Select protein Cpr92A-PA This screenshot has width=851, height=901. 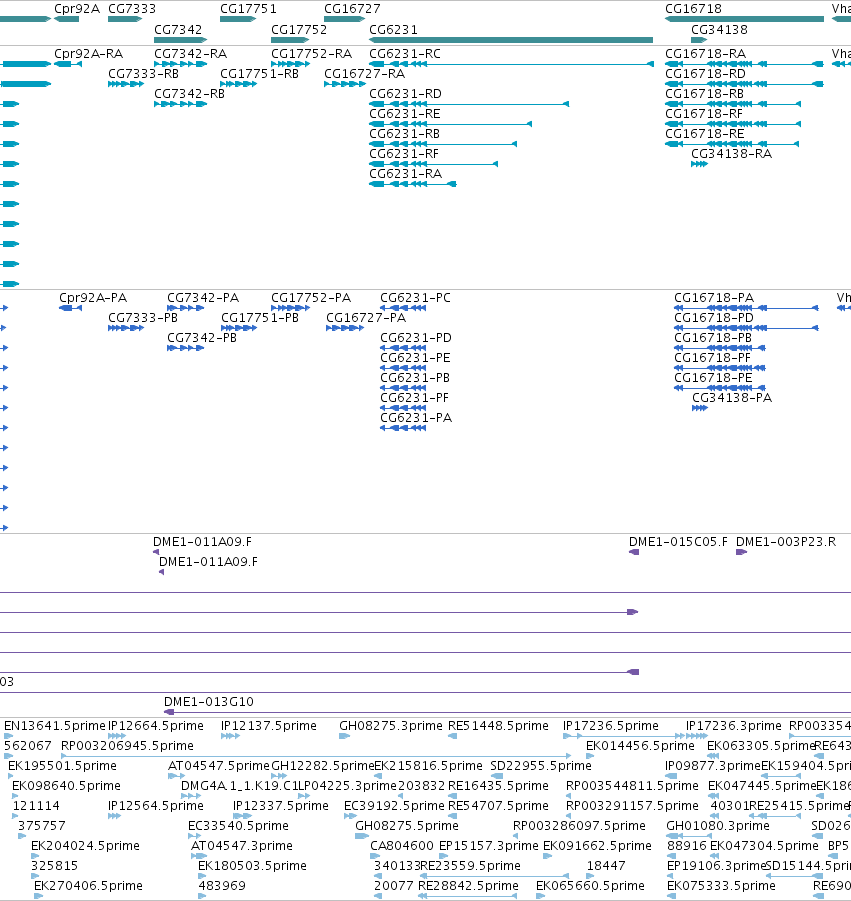point(93,298)
